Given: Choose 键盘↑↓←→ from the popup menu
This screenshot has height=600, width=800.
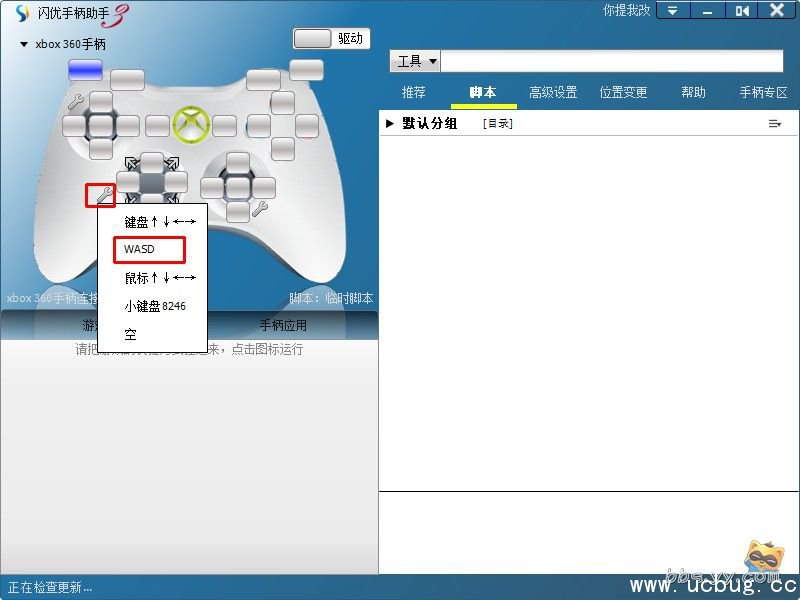Looking at the screenshot, I should pyautogui.click(x=160, y=222).
